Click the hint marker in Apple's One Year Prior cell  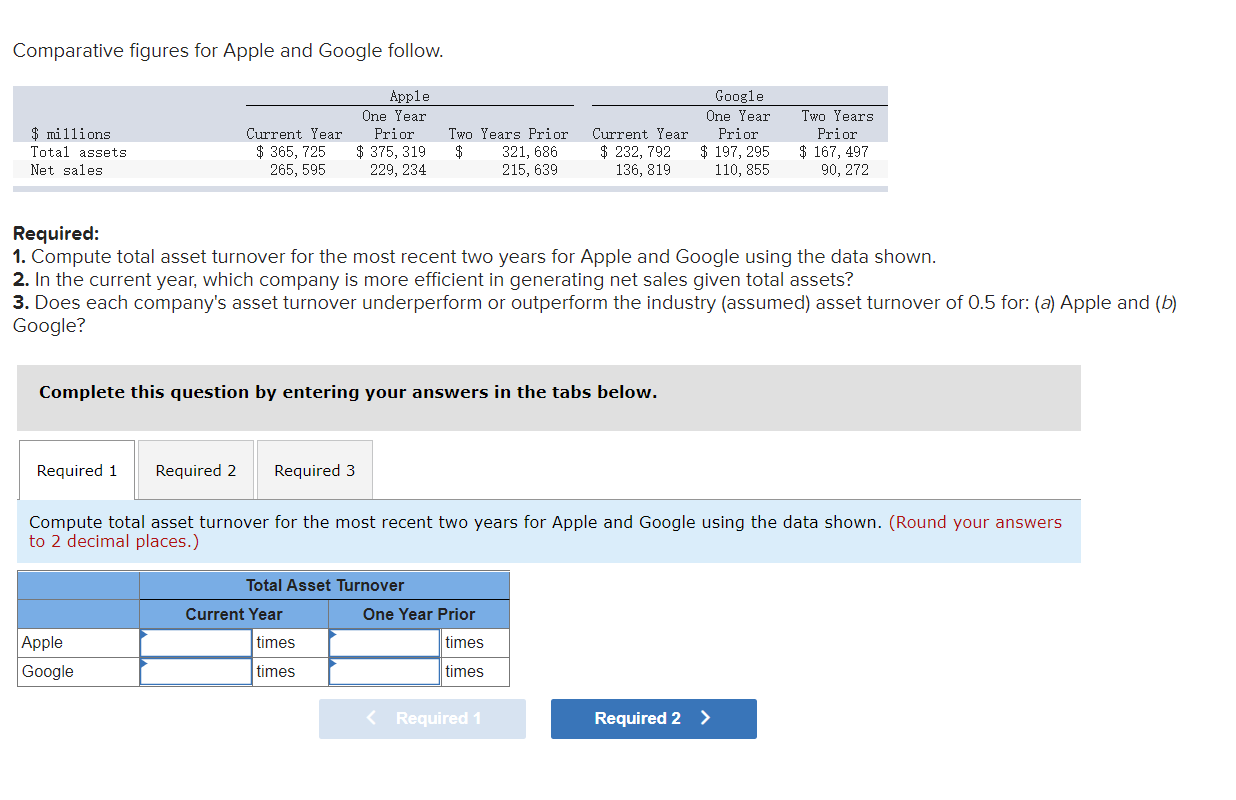[334, 636]
